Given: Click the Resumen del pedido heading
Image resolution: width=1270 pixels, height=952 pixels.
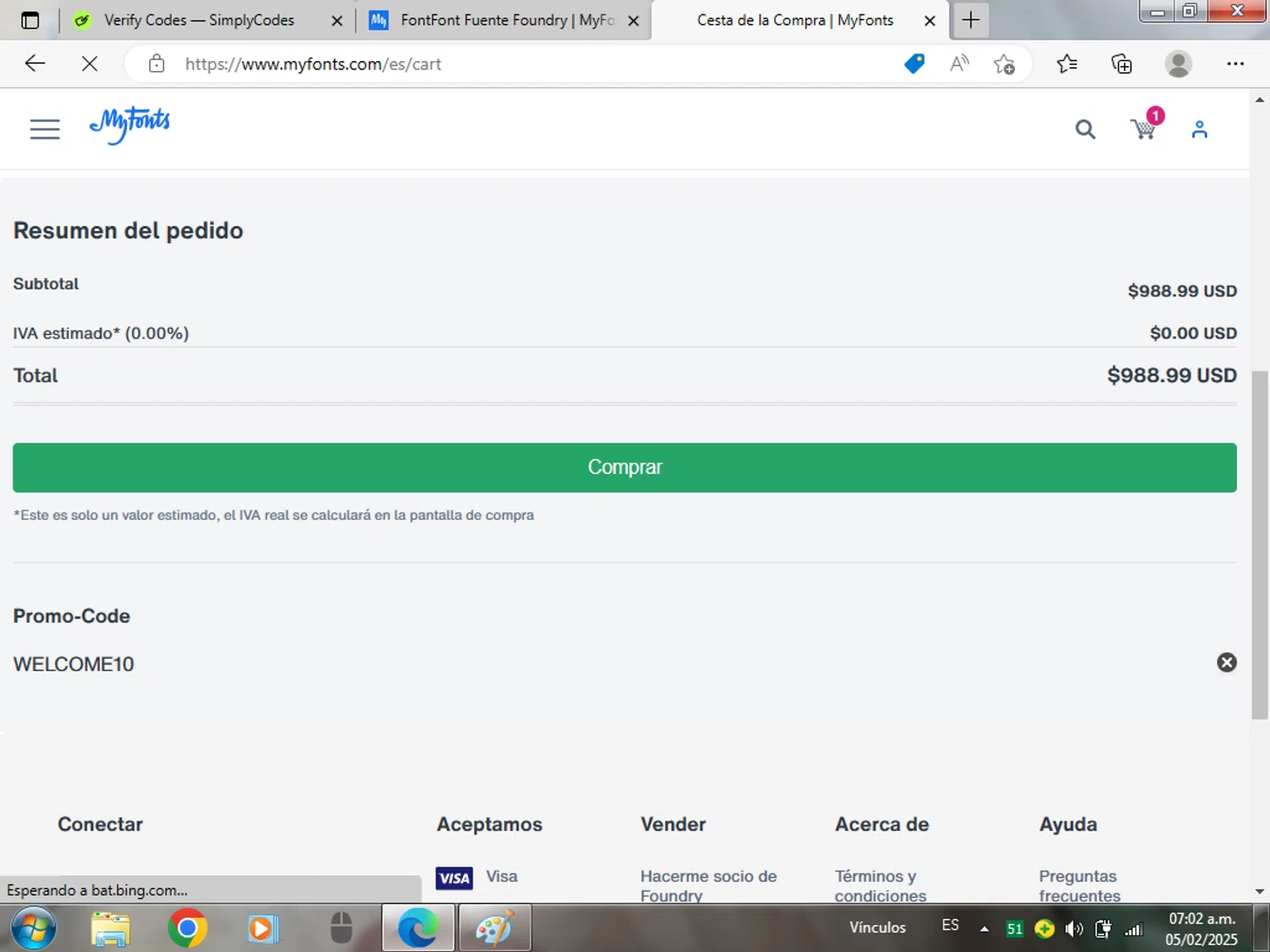Looking at the screenshot, I should (x=128, y=230).
